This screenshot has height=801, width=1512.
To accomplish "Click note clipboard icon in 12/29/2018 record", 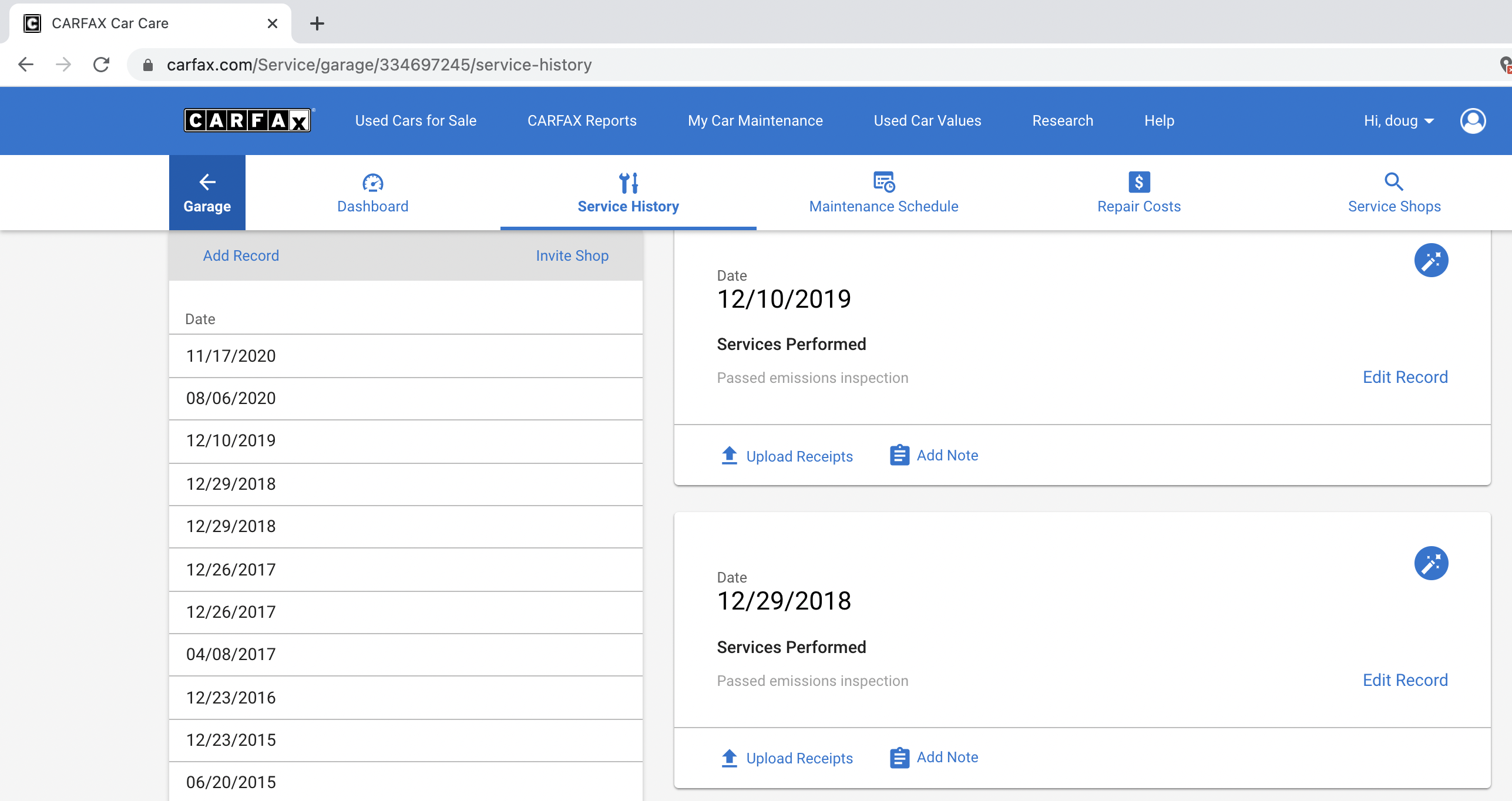I will coord(899,758).
